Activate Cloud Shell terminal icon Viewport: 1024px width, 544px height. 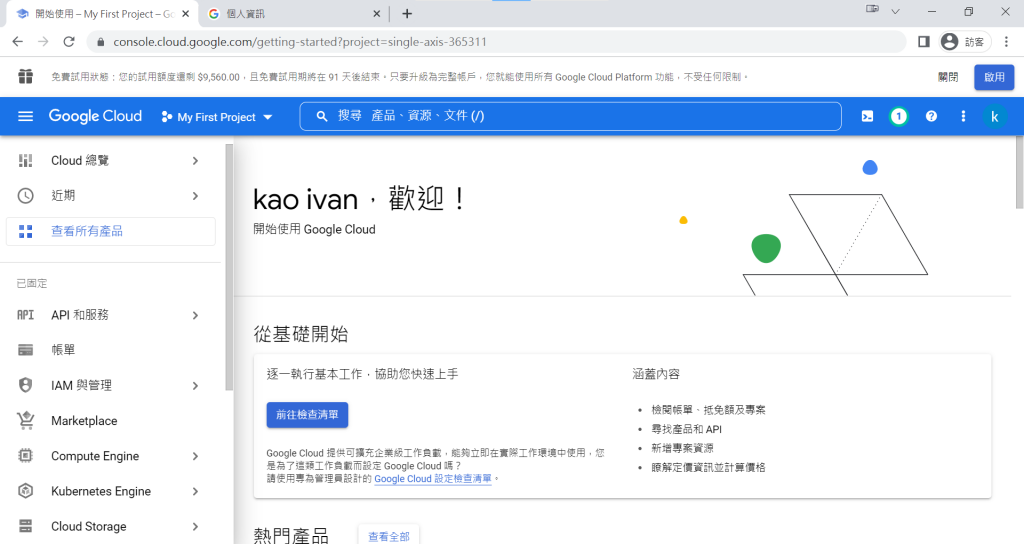coord(867,116)
